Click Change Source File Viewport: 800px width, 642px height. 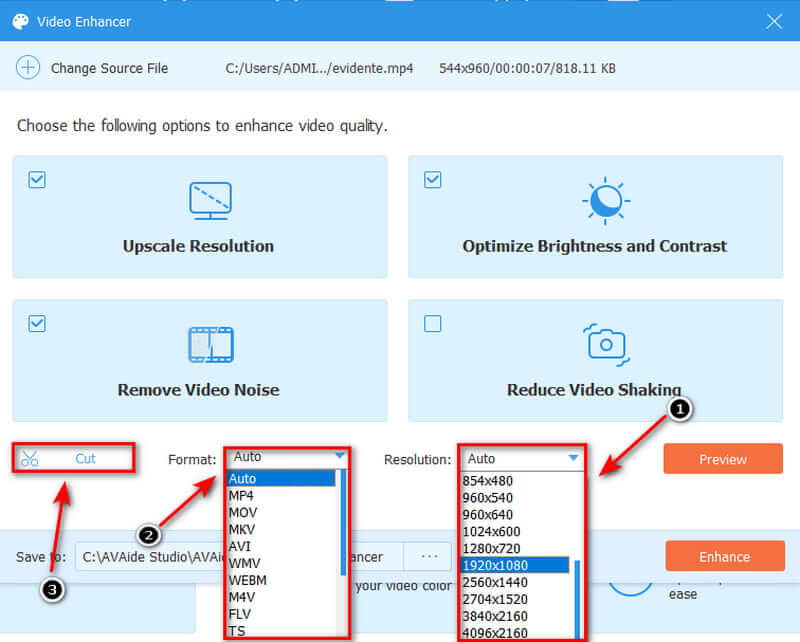109,68
